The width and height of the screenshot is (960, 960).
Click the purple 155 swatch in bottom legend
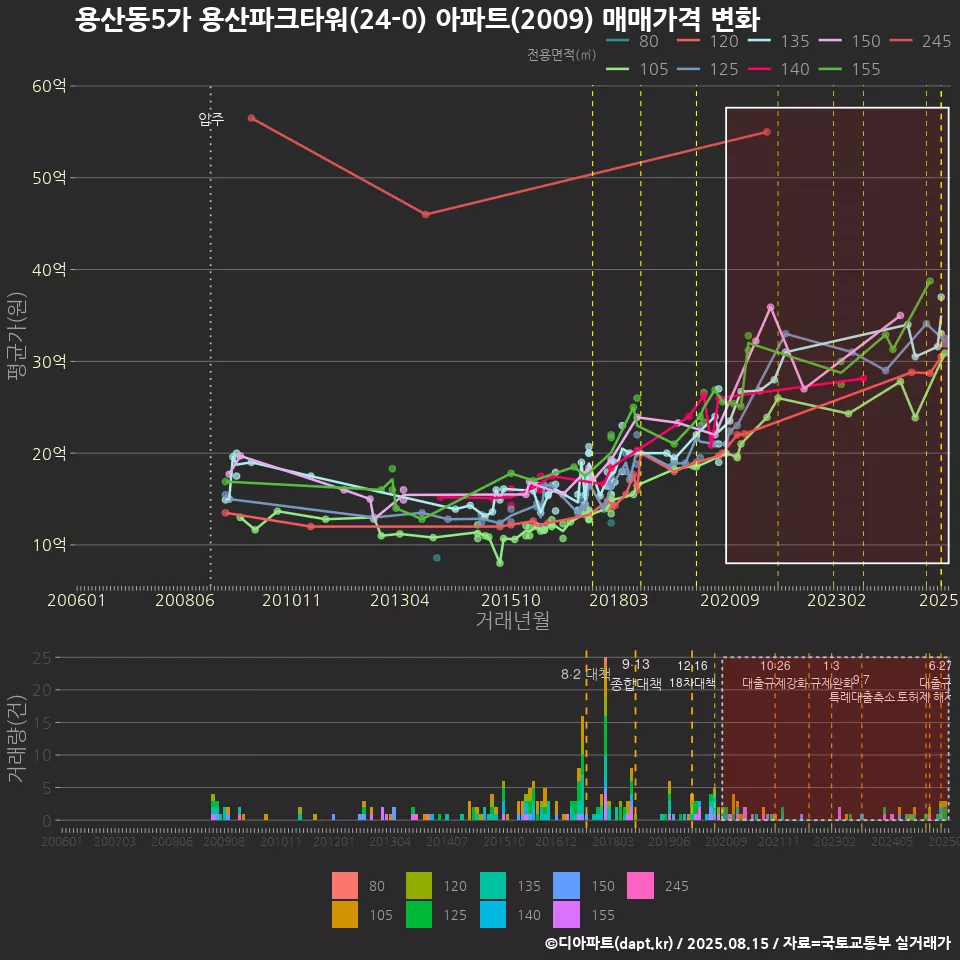point(566,915)
